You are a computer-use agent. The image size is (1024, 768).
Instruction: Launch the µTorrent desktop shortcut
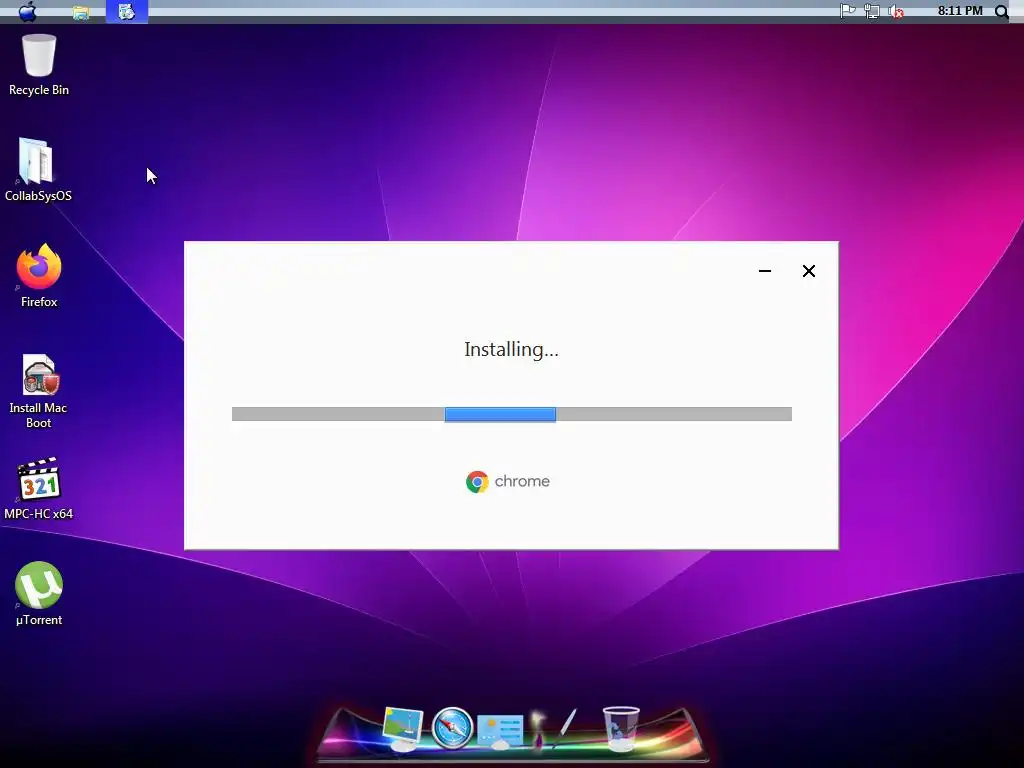[x=39, y=594]
